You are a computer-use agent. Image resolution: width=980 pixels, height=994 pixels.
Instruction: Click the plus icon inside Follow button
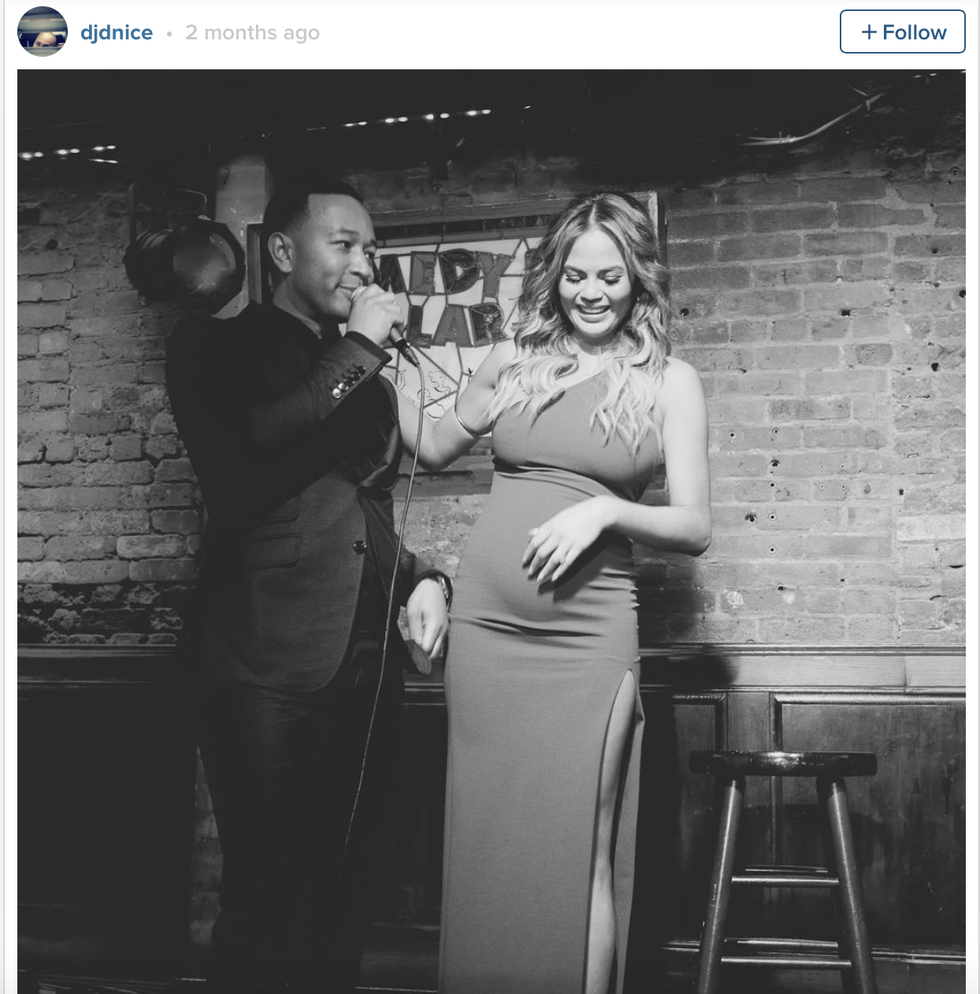tap(868, 32)
